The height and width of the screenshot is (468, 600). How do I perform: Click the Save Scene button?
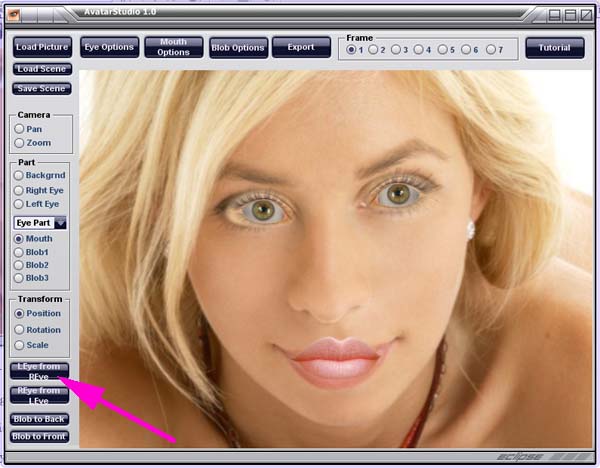click(42, 88)
